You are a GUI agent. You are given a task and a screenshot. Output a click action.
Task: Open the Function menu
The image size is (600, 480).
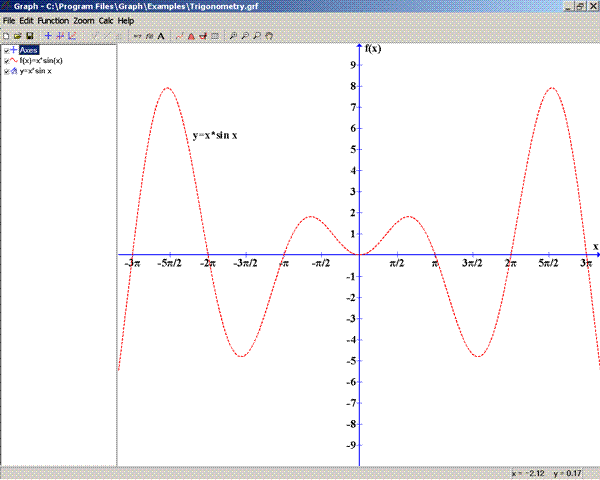point(53,20)
